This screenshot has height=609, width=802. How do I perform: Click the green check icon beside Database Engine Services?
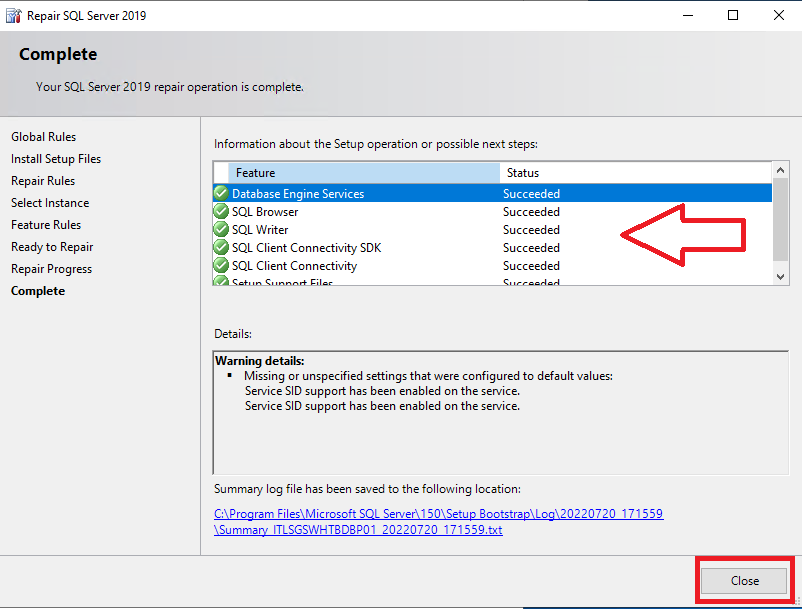(x=221, y=193)
